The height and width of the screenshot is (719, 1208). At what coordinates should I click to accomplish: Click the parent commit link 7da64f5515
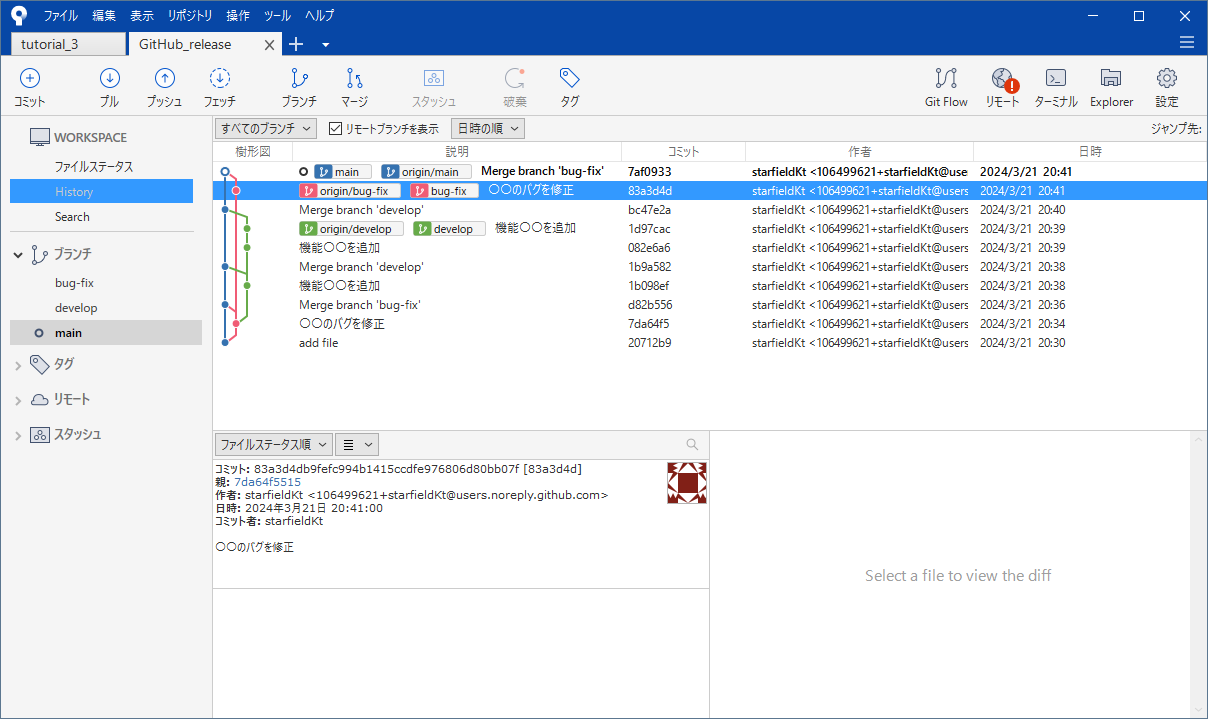267,482
